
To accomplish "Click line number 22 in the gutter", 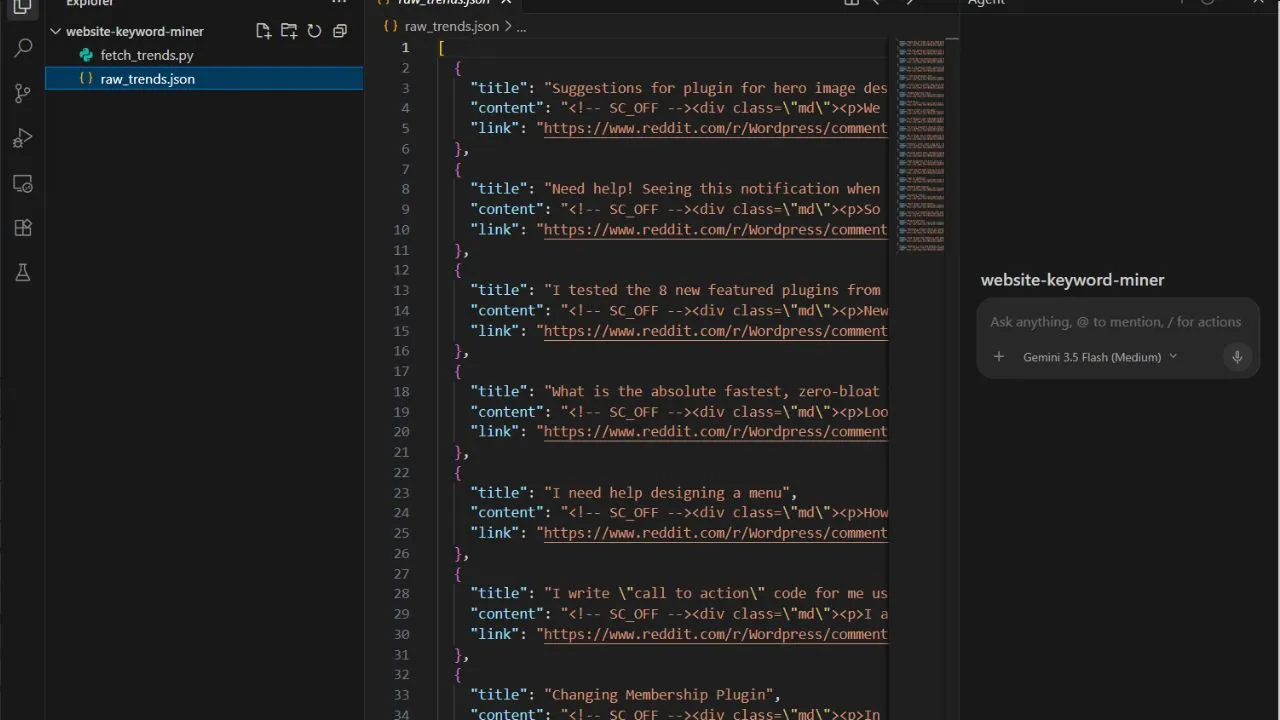I will [x=401, y=472].
